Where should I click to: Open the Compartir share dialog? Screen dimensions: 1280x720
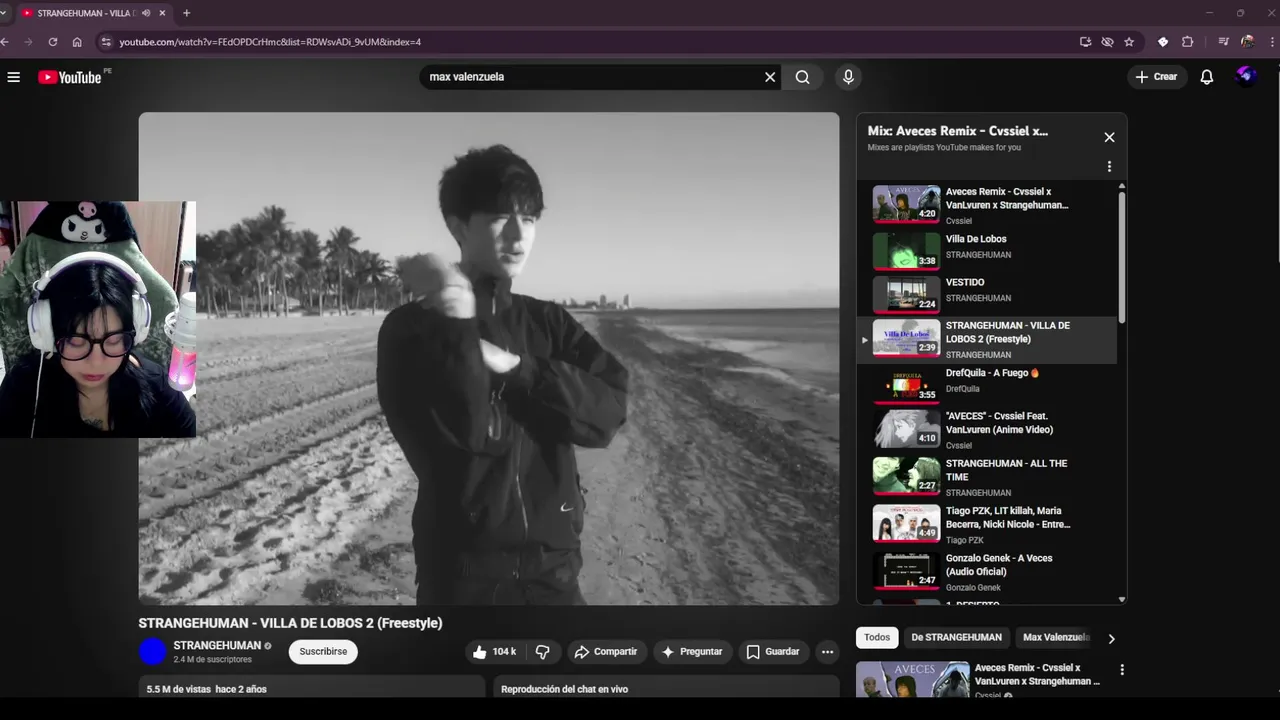click(x=606, y=652)
